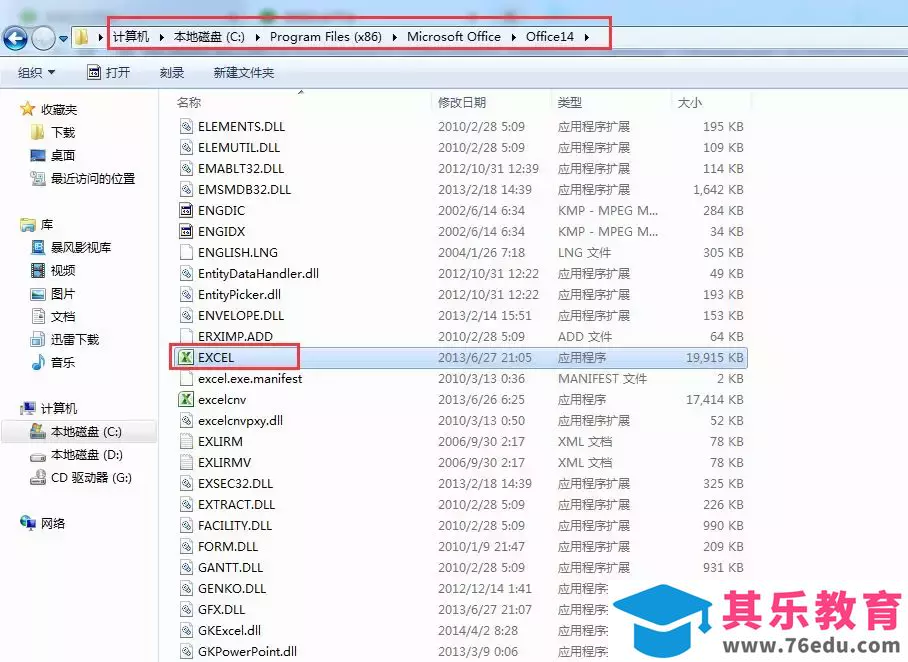Select the GANTT.DLL file name
This screenshot has width=908, height=662.
(230, 568)
